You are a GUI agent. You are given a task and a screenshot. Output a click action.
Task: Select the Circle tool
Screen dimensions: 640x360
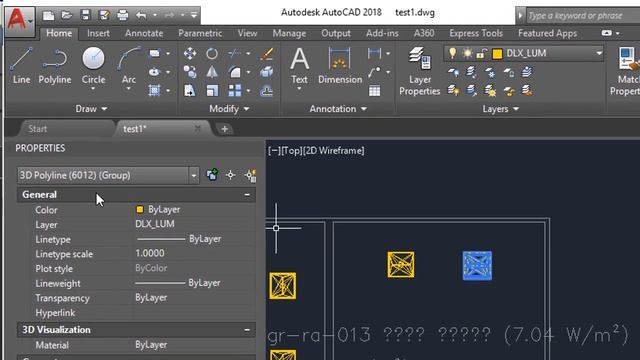93,65
